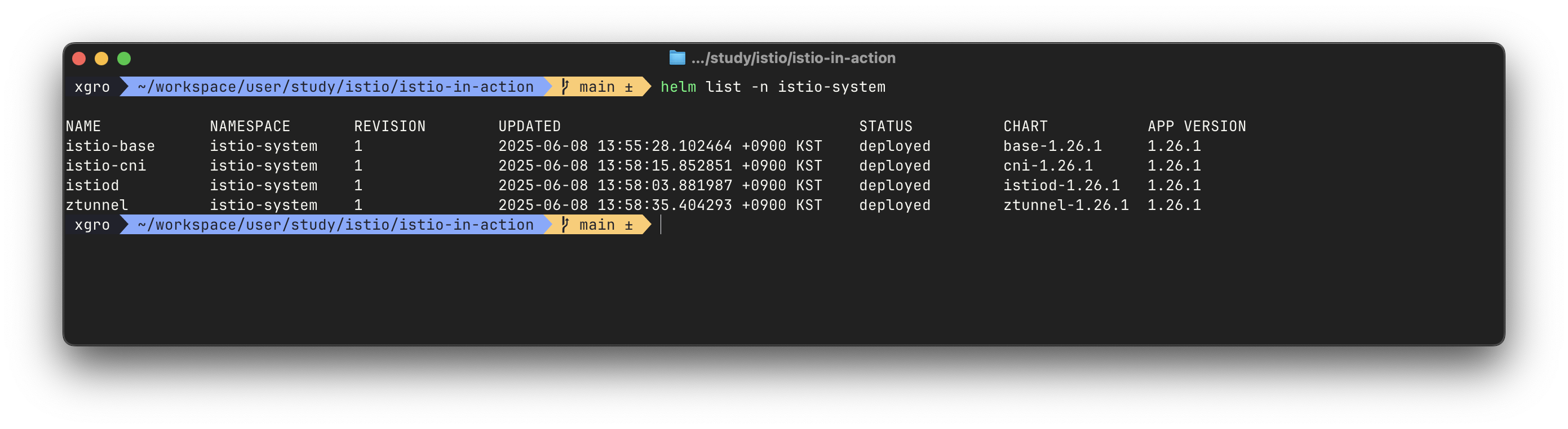
Task: Click the REVISION column header
Action: pos(390,126)
